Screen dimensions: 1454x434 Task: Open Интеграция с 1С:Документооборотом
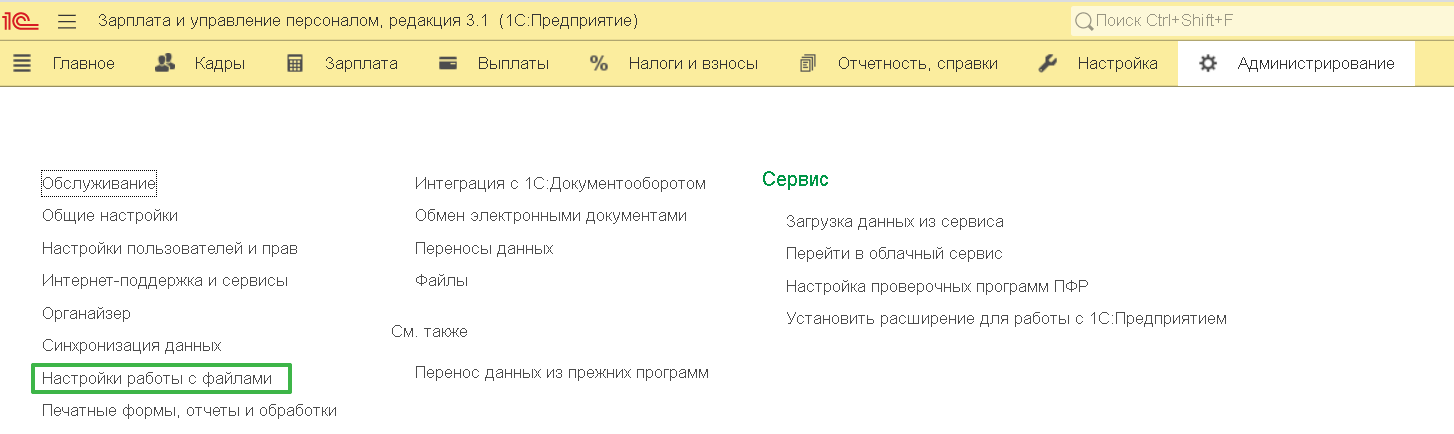click(x=560, y=183)
